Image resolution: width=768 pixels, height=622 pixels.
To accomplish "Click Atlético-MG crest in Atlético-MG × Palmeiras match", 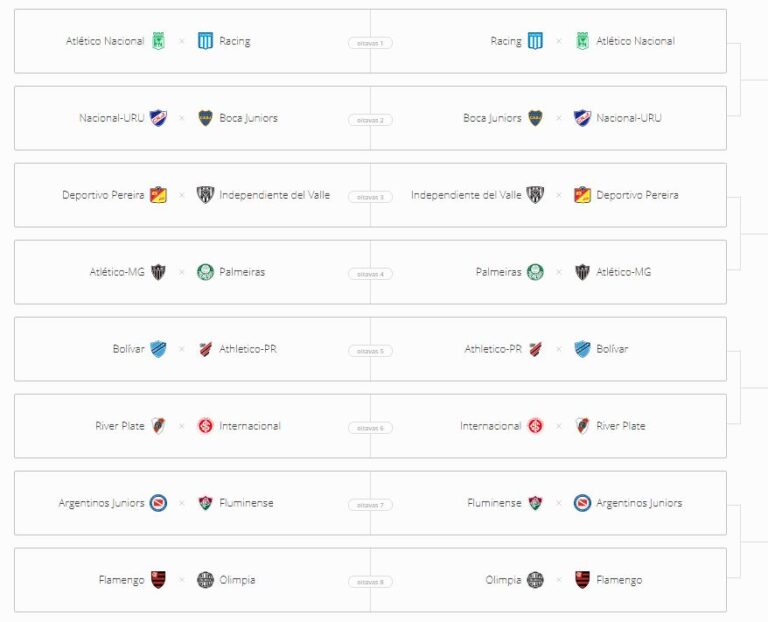I will click(158, 272).
